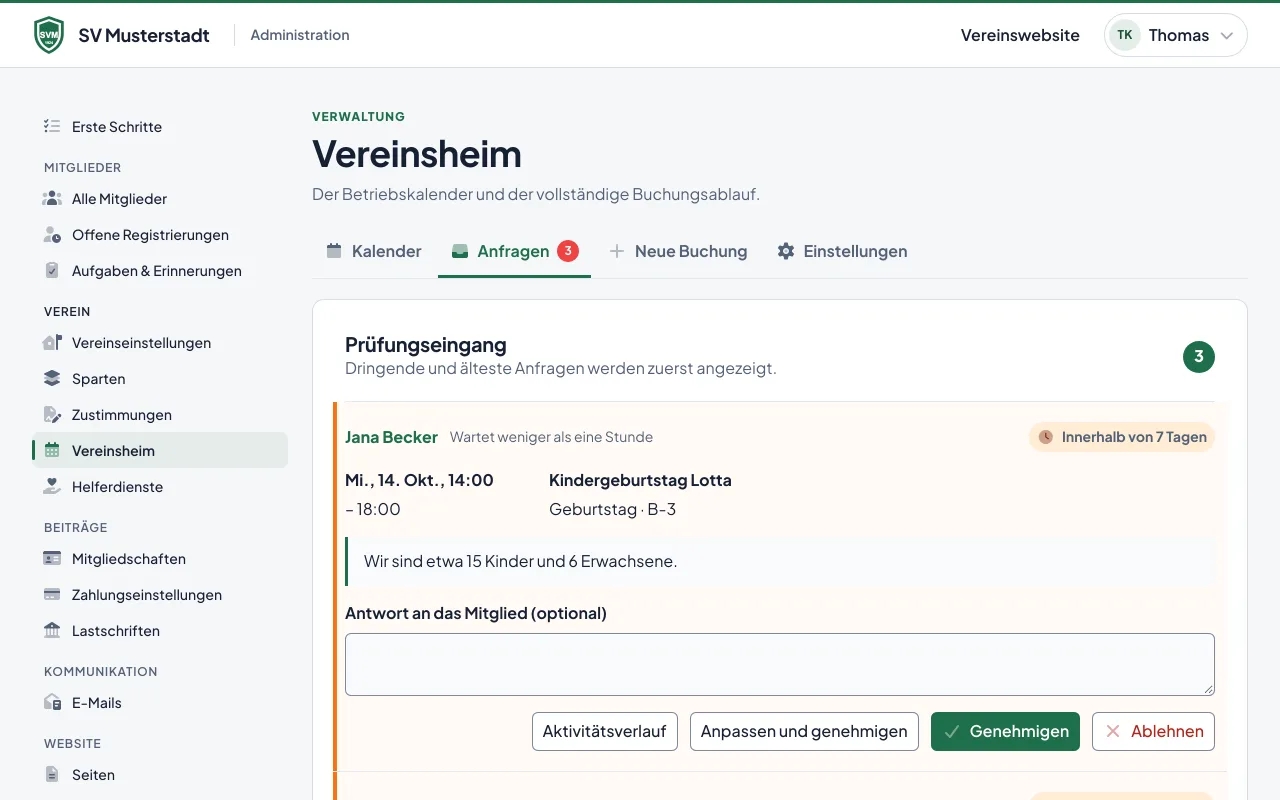This screenshot has height=800, width=1280.
Task: Click Wartet weniger als eine Stunde text
Action: pyautogui.click(x=551, y=437)
